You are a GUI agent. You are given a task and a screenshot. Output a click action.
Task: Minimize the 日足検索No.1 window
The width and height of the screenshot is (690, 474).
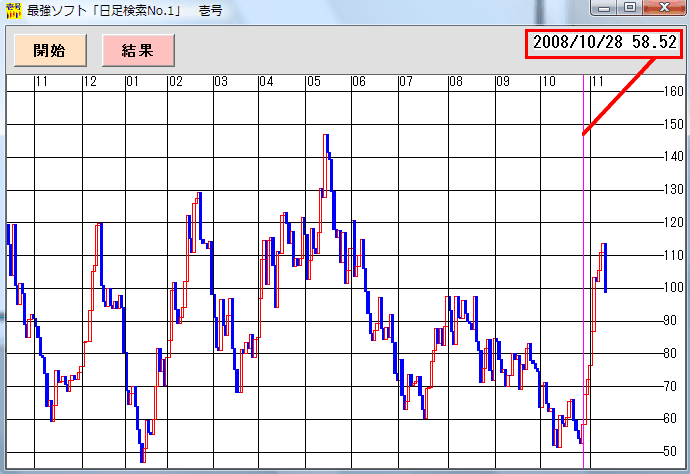click(x=604, y=7)
